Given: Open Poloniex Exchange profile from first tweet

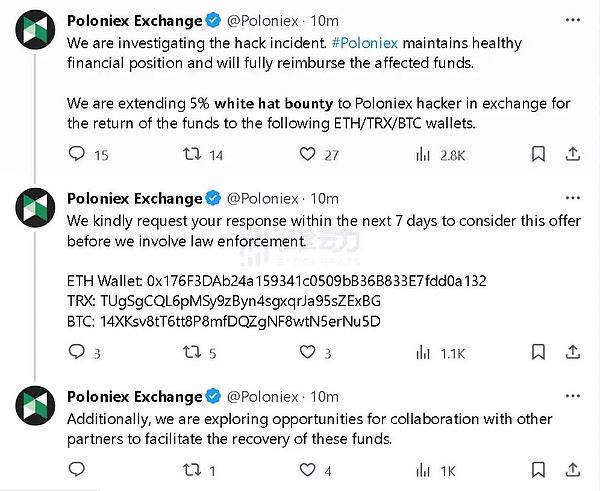Looking at the screenshot, I should (133, 20).
